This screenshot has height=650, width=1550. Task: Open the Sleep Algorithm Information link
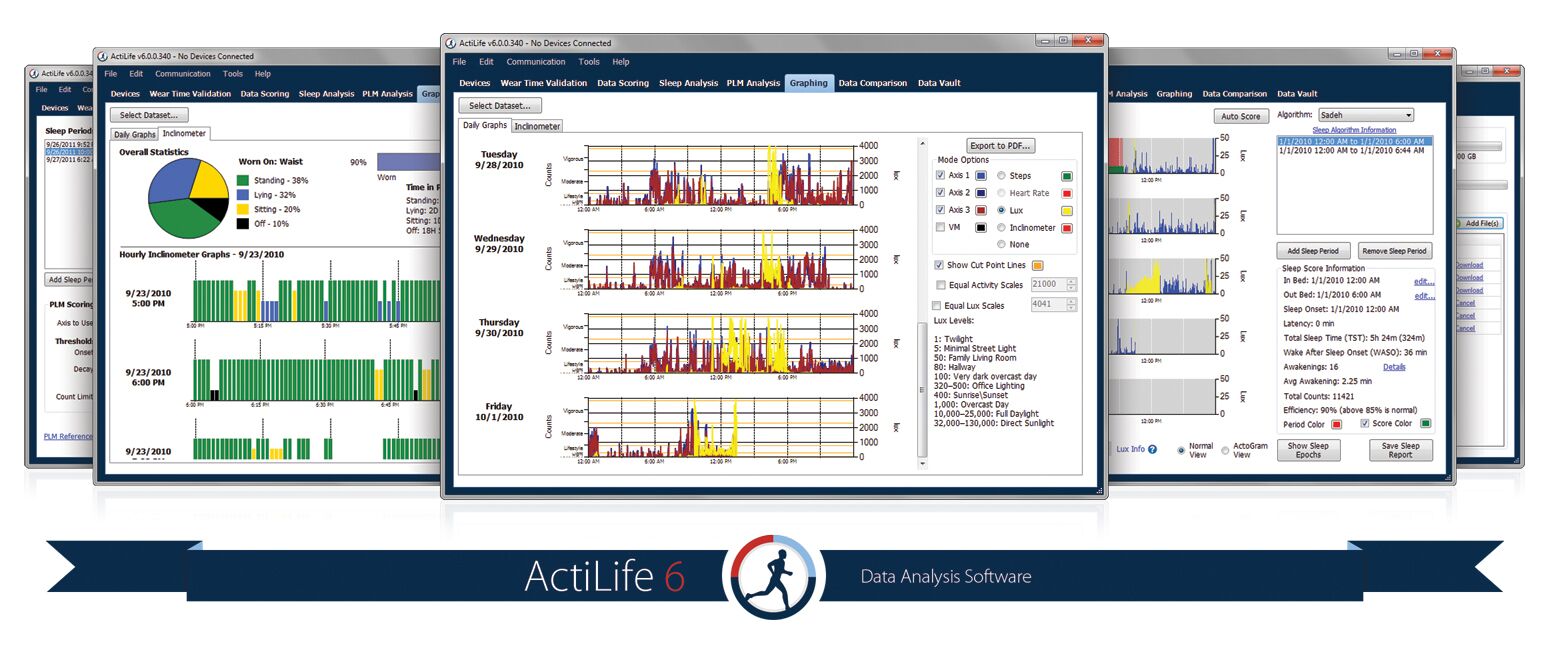[x=1352, y=129]
